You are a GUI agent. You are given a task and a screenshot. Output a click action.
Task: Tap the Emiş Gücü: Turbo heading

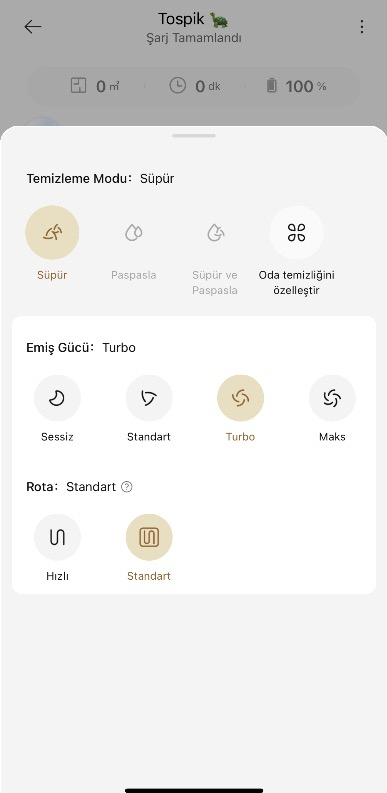click(81, 348)
